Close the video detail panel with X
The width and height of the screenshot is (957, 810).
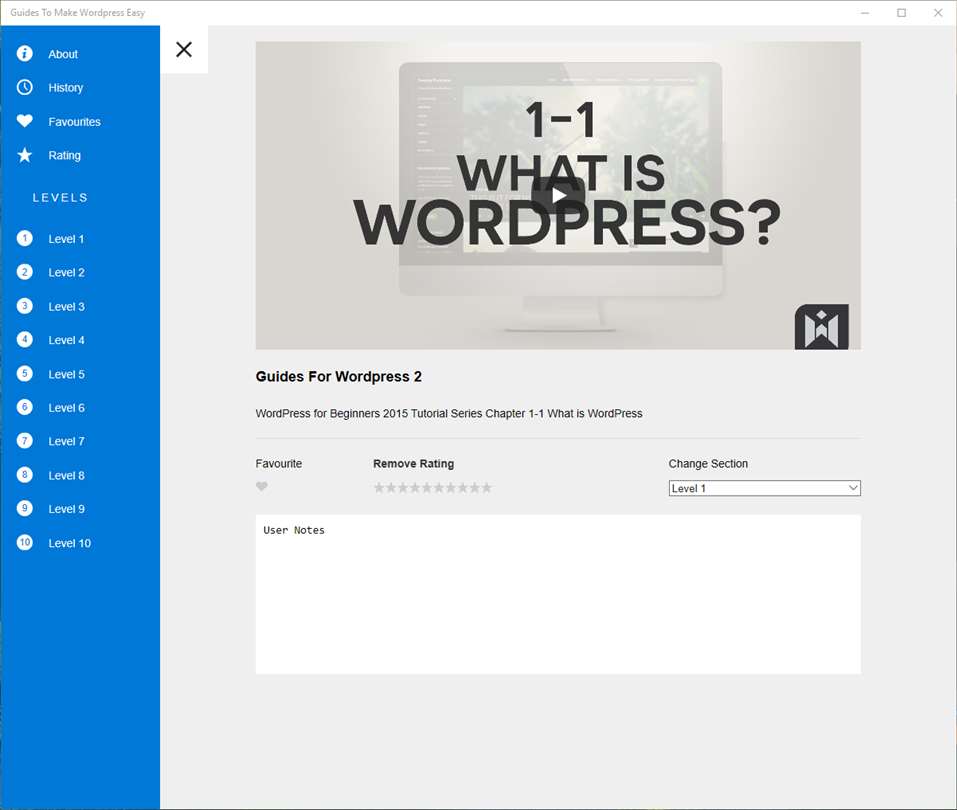[184, 49]
